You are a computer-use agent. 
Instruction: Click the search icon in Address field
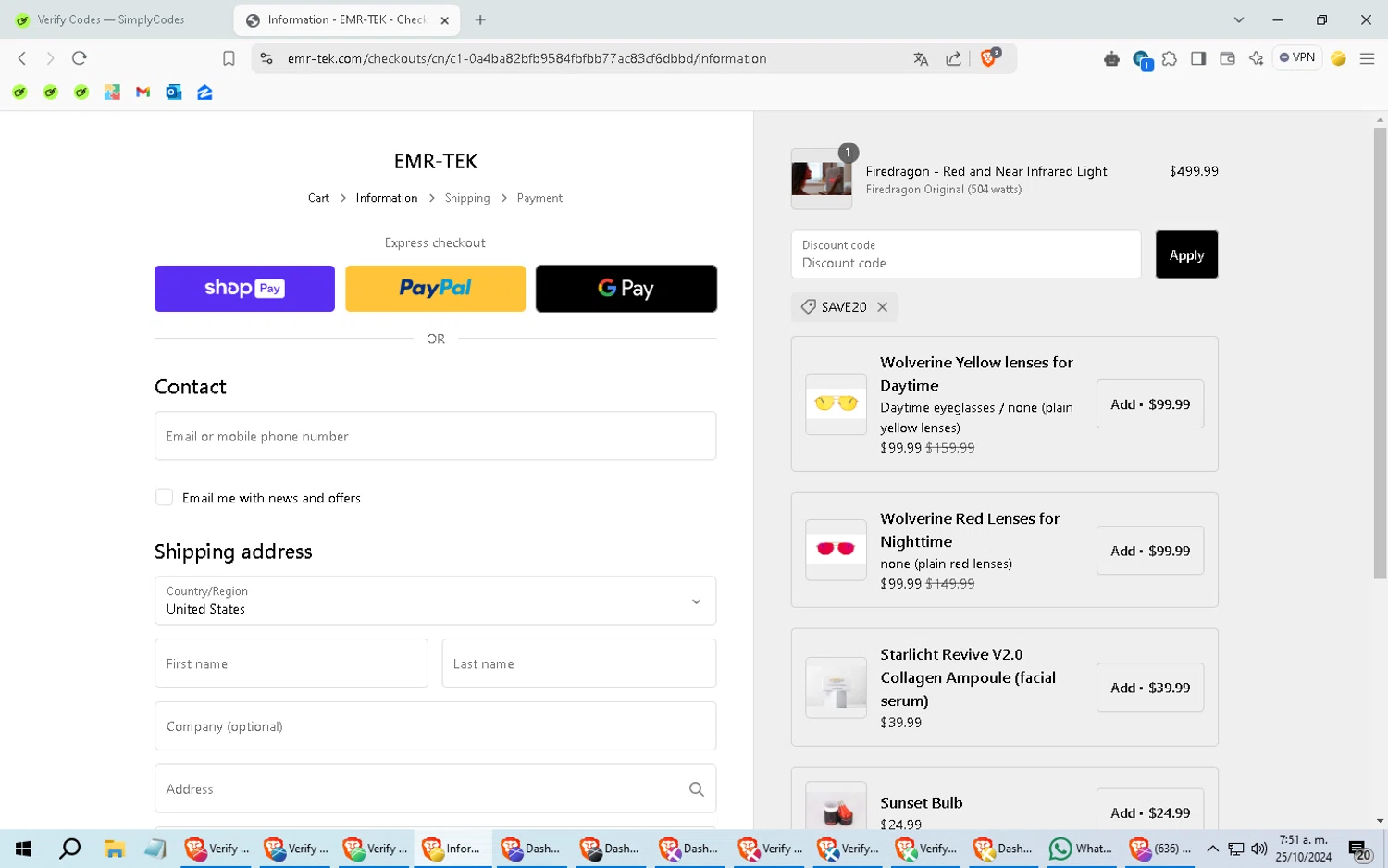[696, 789]
